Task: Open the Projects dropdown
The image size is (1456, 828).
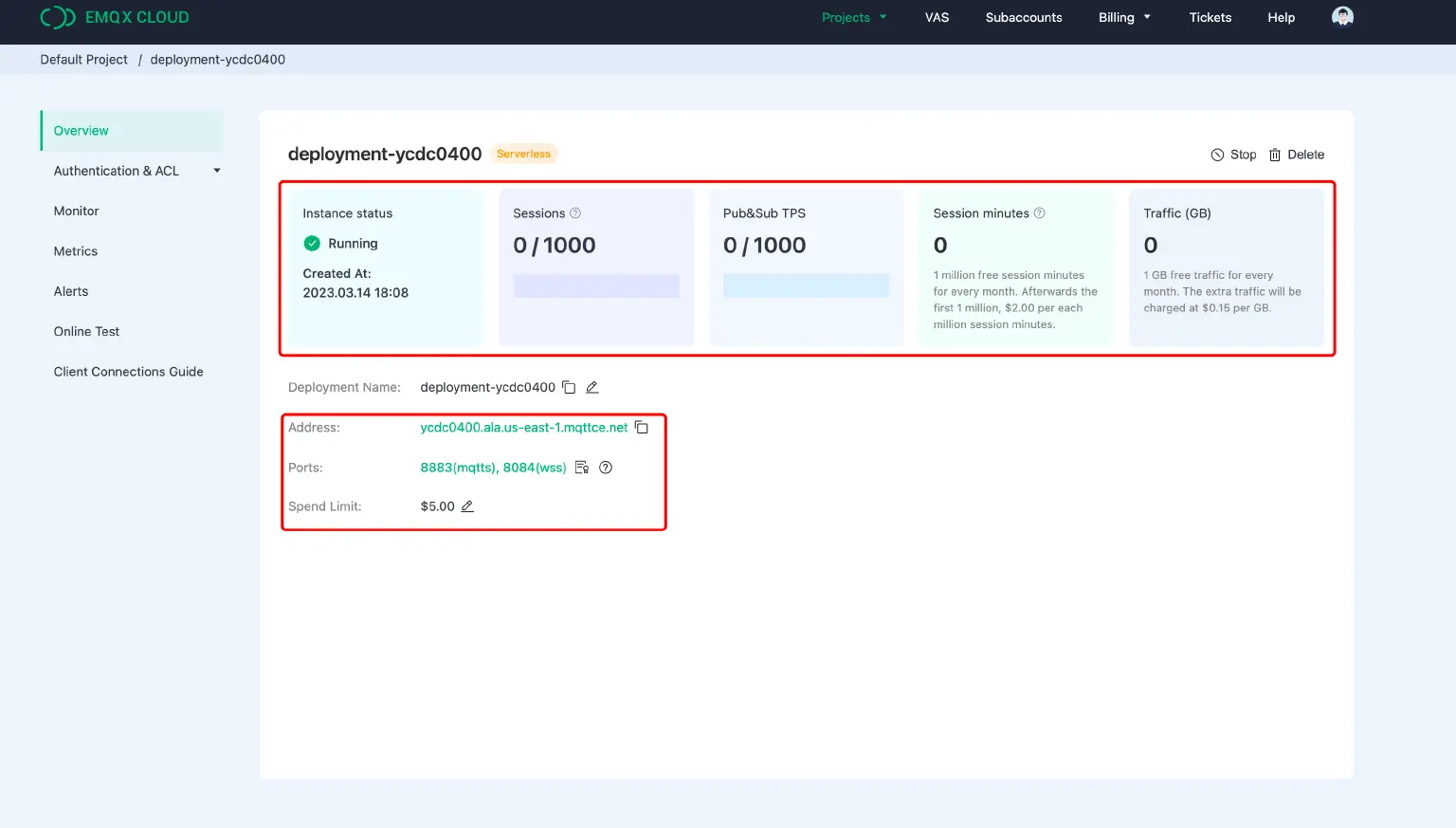Action: click(853, 17)
